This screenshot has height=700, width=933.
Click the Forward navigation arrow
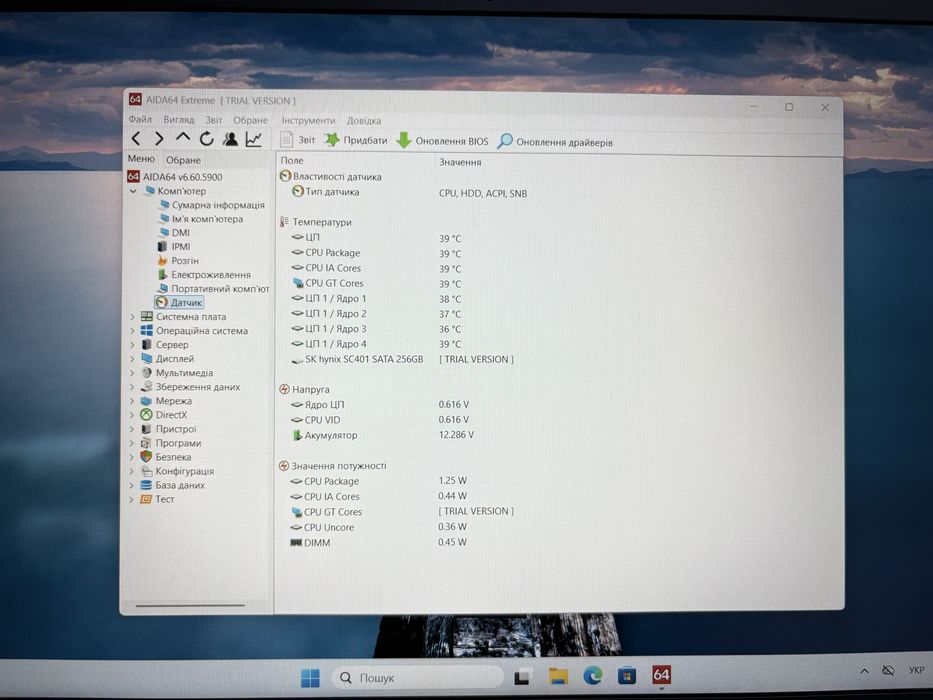coord(159,139)
